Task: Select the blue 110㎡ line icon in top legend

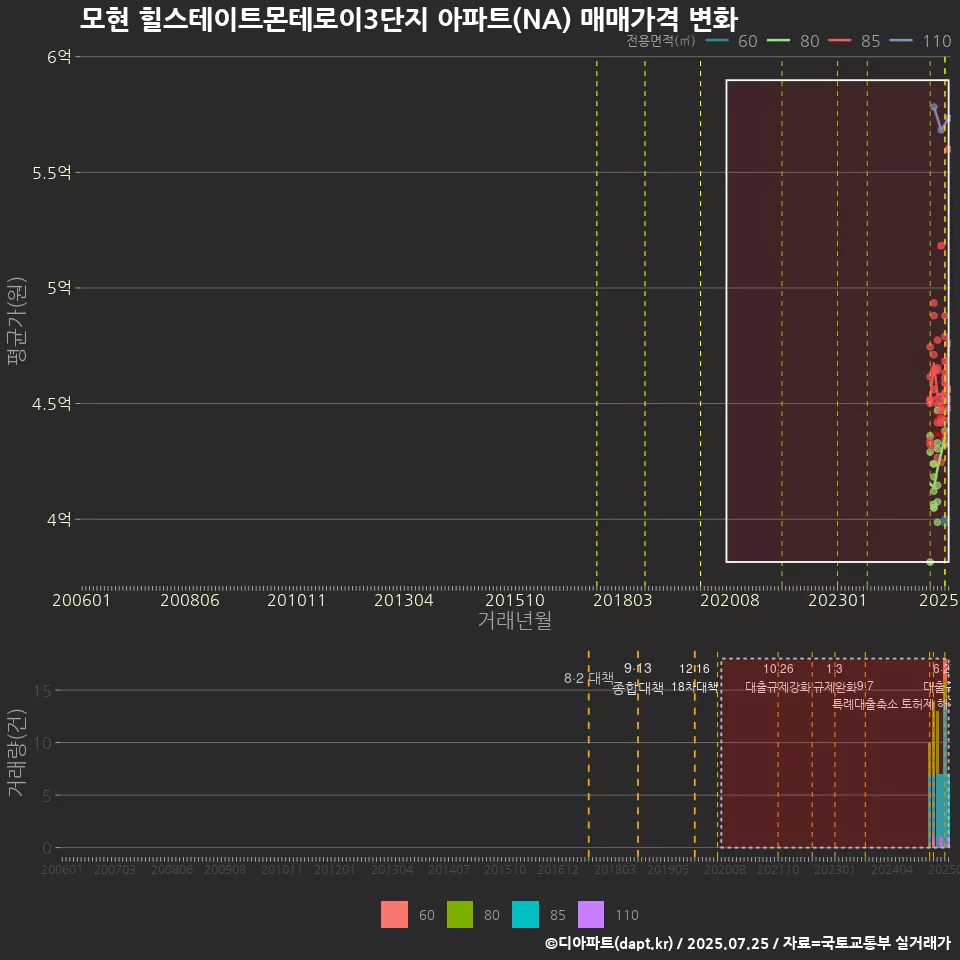Action: [900, 42]
